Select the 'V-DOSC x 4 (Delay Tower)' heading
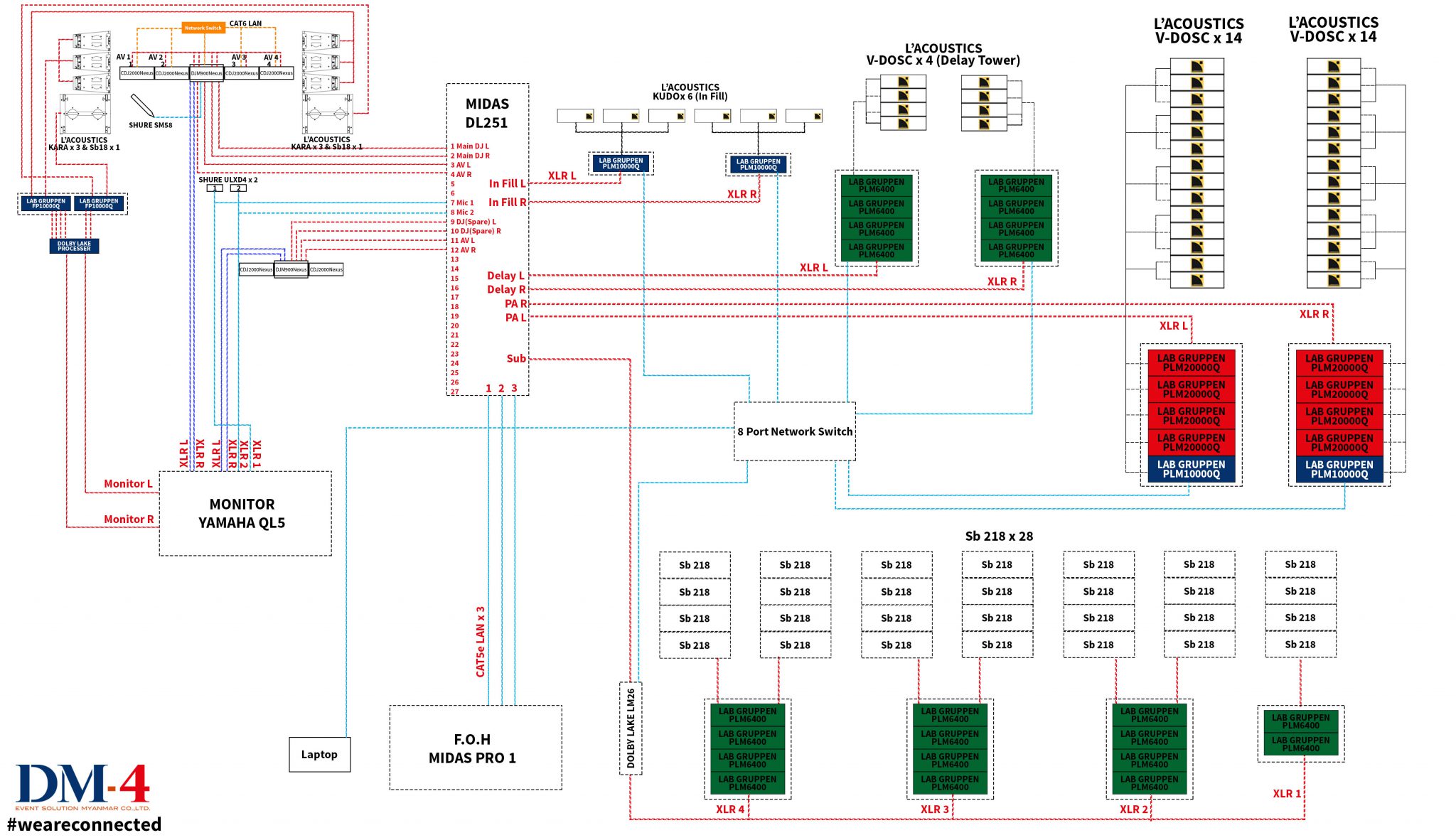 pos(943,60)
